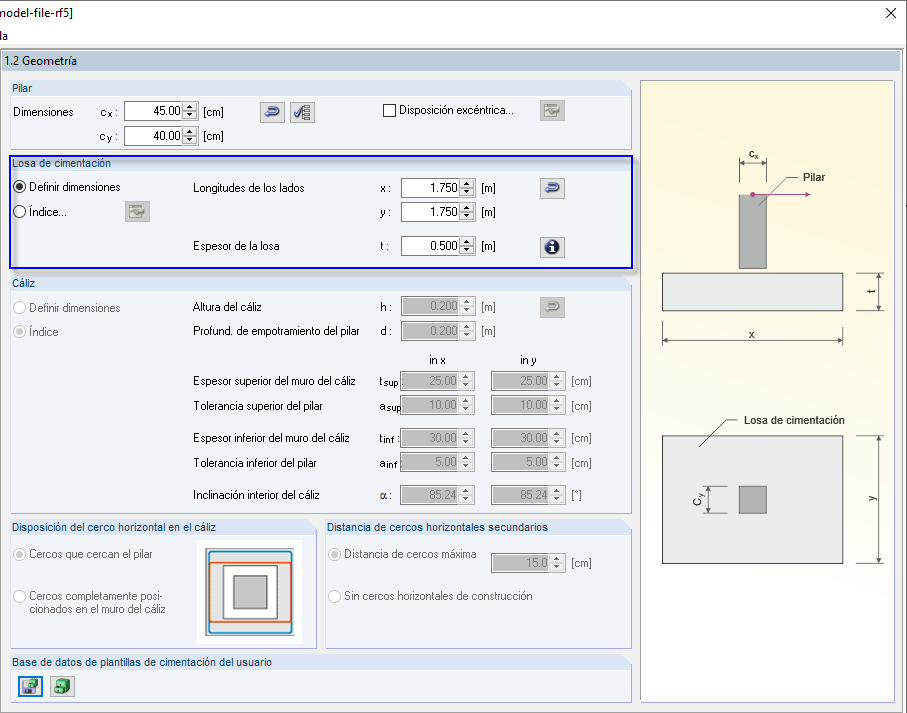Open the foundation slab Índice library icon
Viewport: 907px width, 713px height.
click(137, 212)
